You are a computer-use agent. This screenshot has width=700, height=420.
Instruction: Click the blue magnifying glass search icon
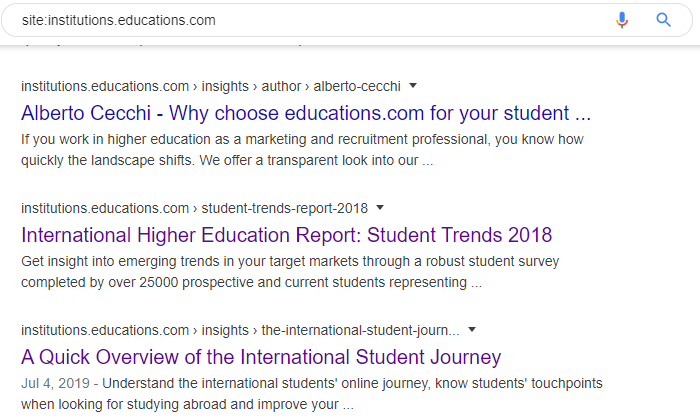click(663, 20)
